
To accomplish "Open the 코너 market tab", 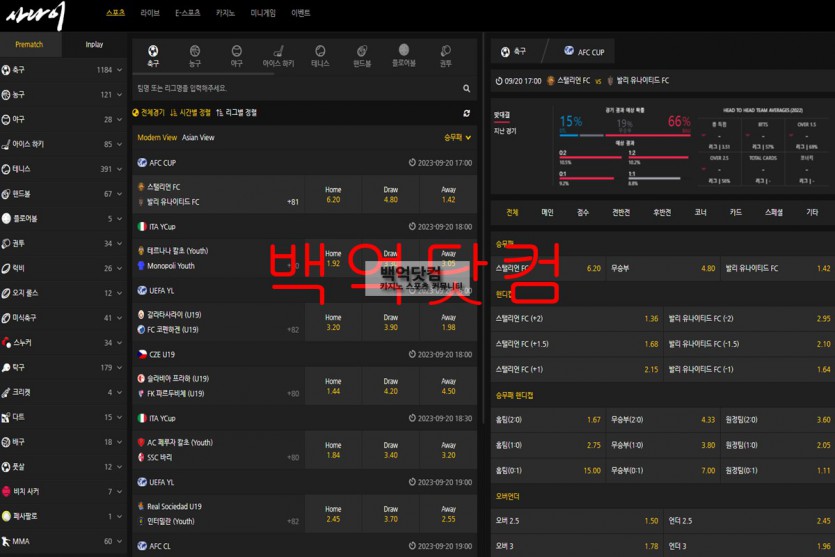I will (701, 212).
